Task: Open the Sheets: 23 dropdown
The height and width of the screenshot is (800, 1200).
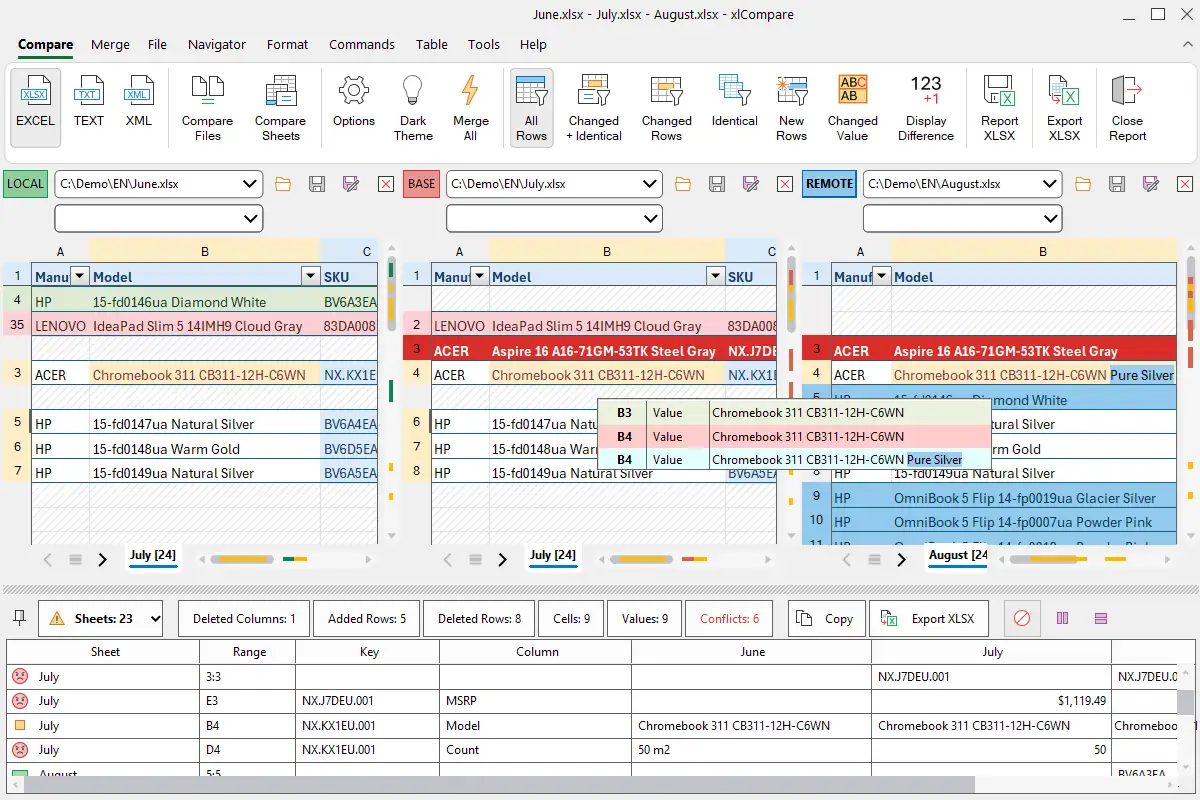Action: [101, 619]
